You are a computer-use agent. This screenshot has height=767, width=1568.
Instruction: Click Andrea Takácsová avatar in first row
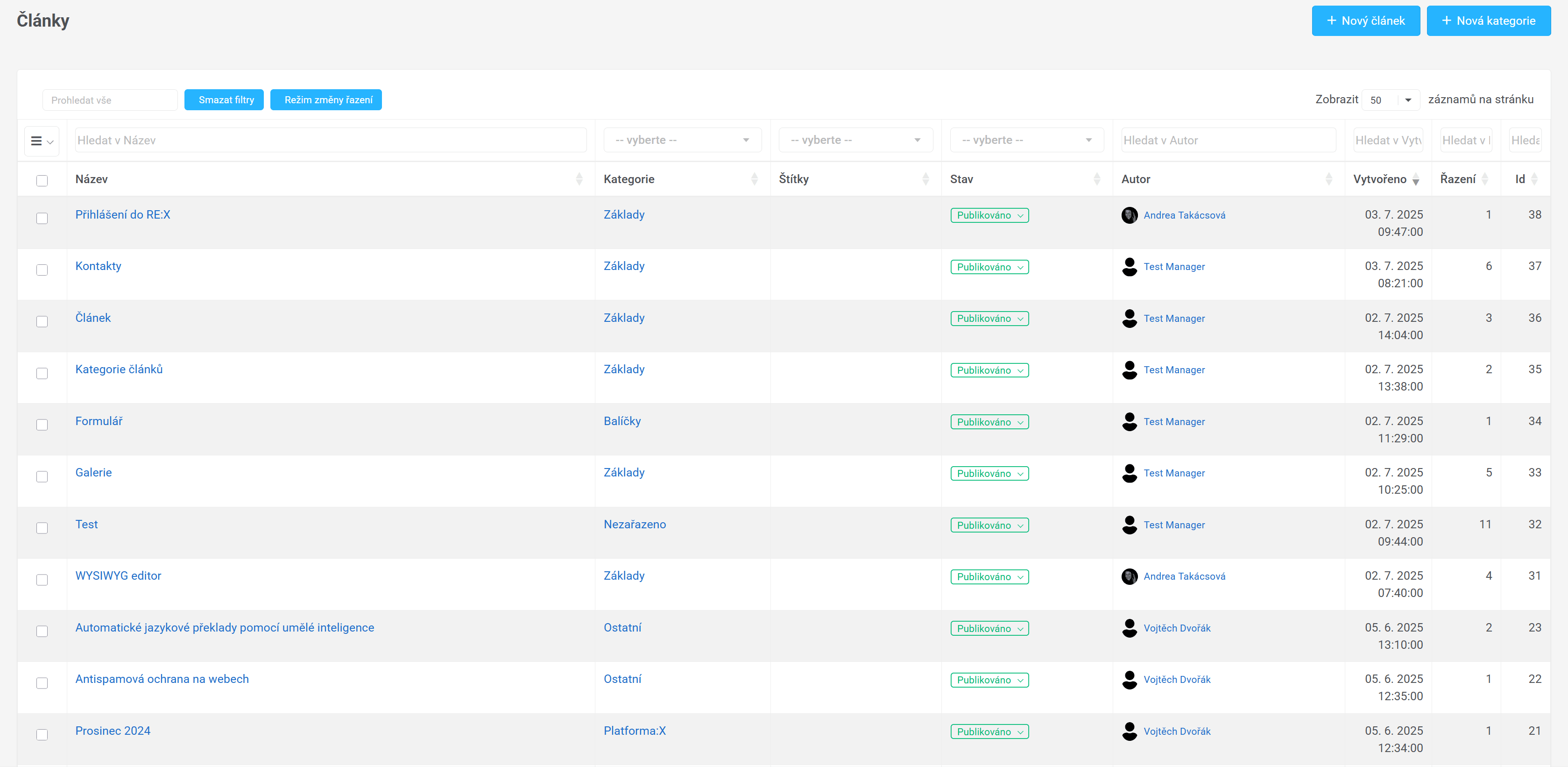(1129, 215)
